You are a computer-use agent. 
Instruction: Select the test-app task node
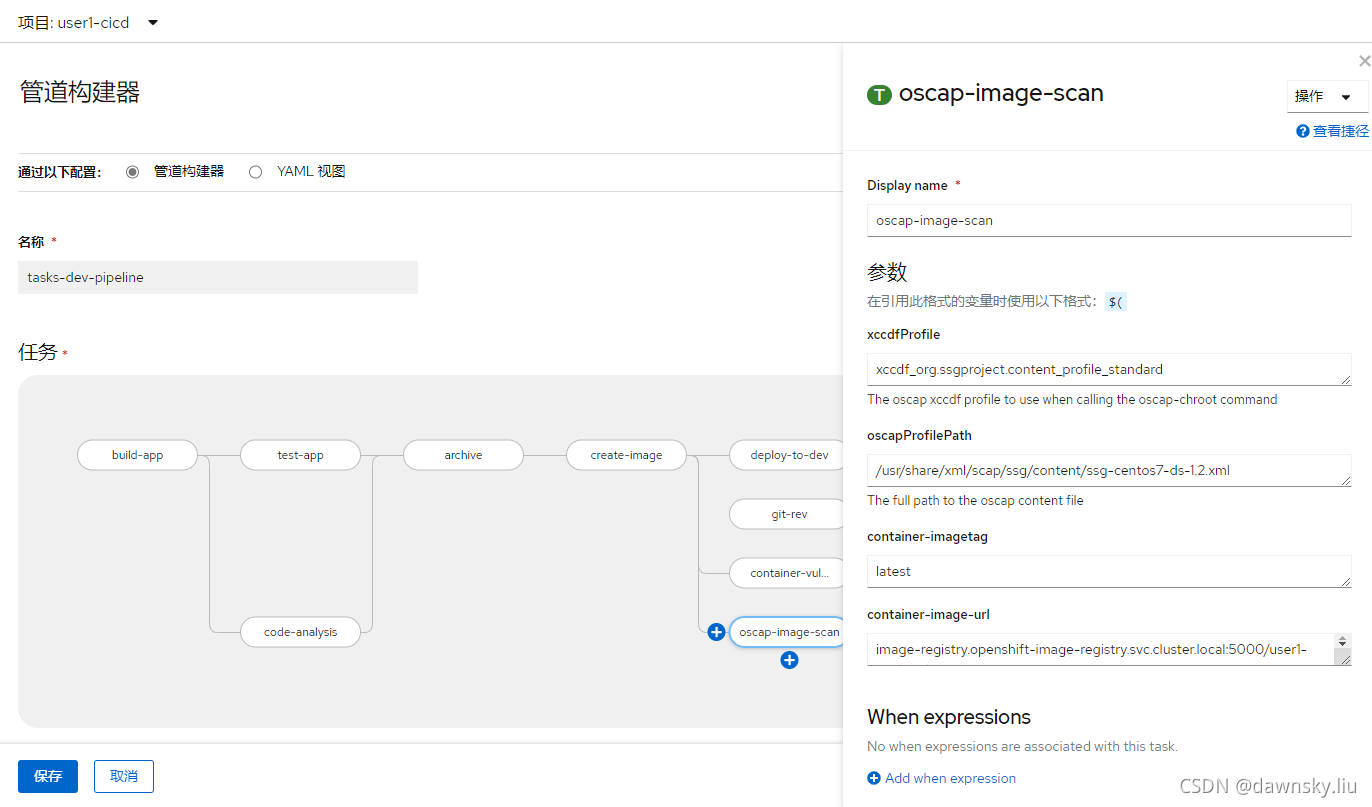pyautogui.click(x=300, y=455)
